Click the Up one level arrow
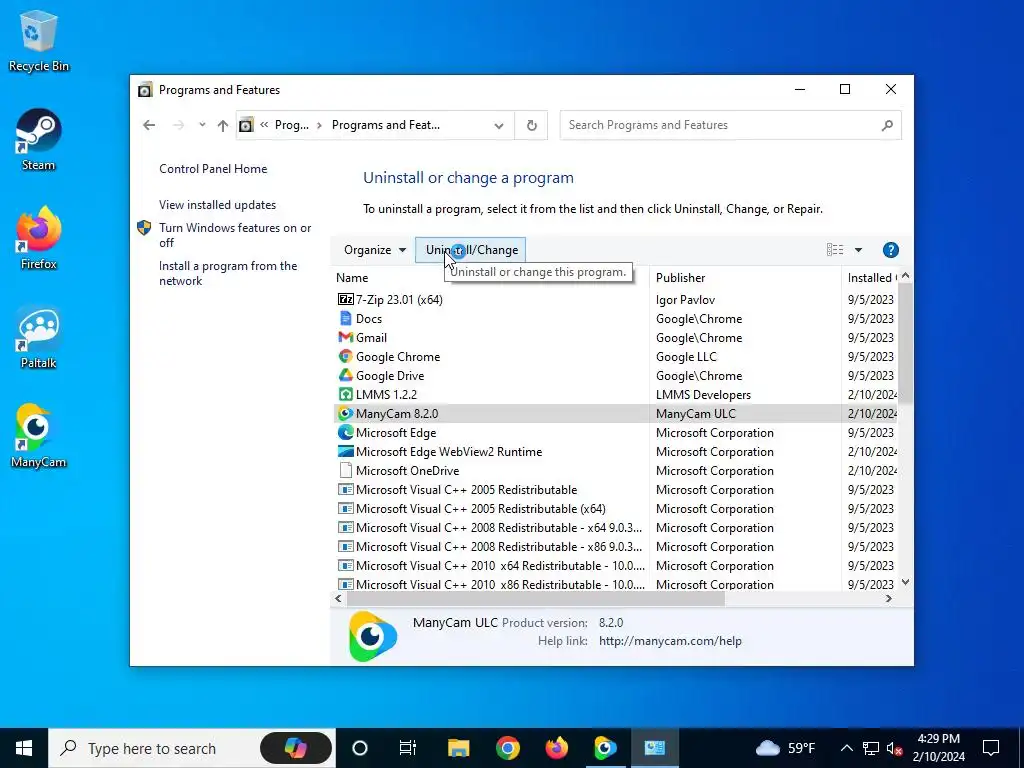 pyautogui.click(x=223, y=125)
